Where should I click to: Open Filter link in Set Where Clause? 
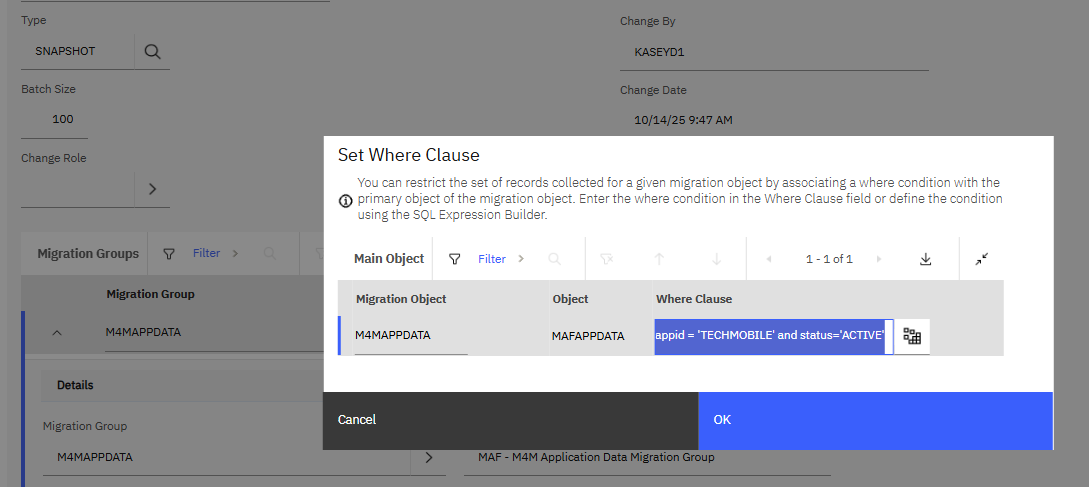click(492, 259)
